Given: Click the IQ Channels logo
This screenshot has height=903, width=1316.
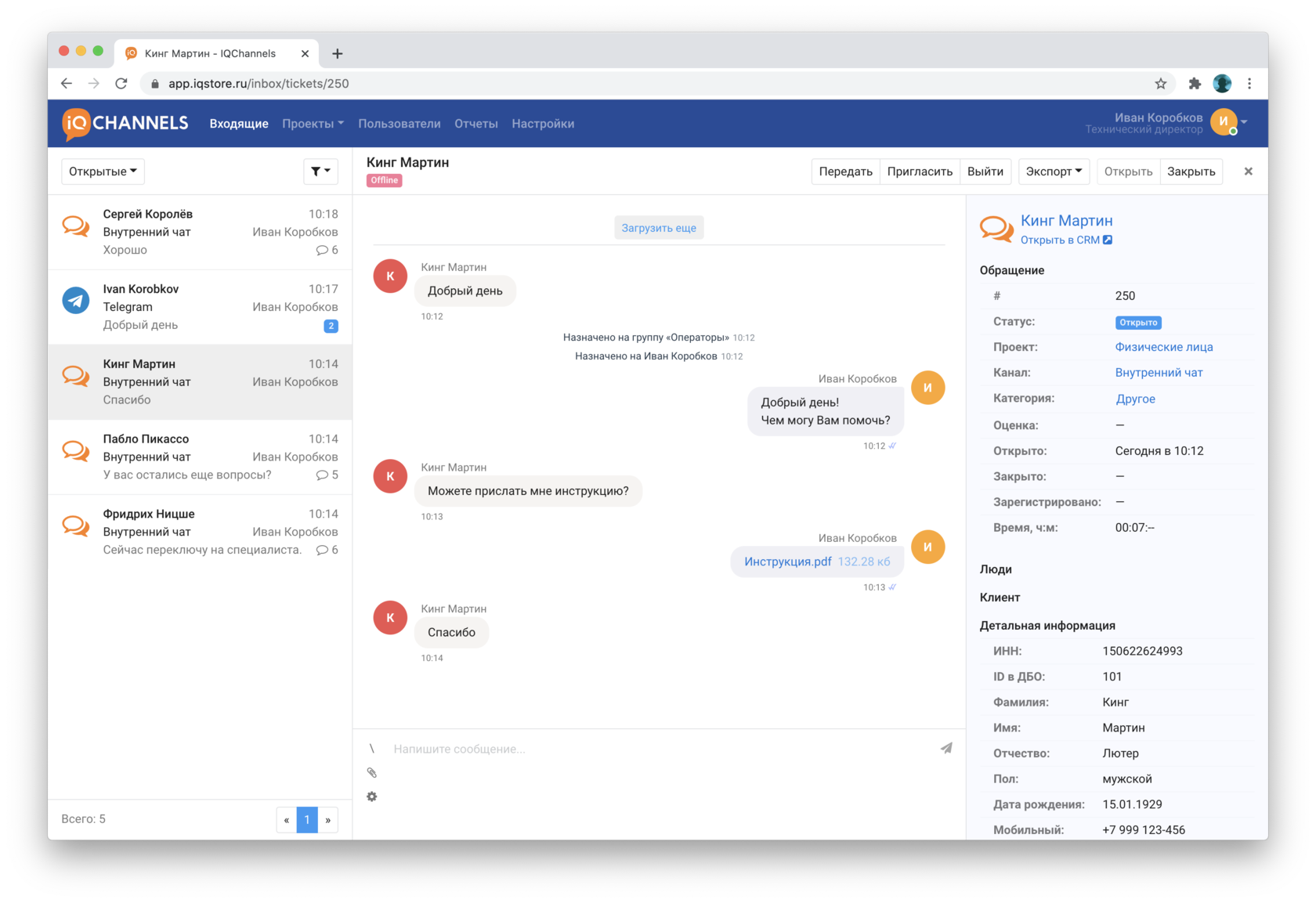Looking at the screenshot, I should pos(125,124).
